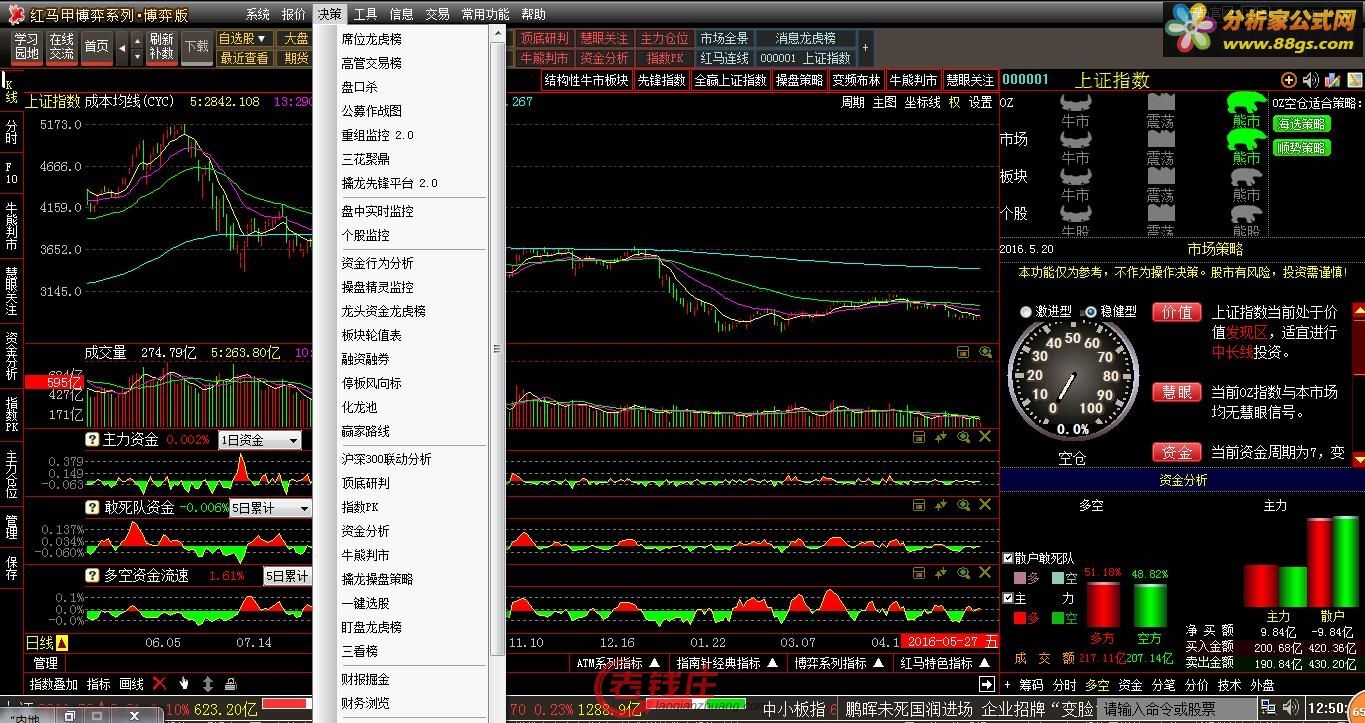Click the 下载 button
This screenshot has width=1365, height=723.
(x=196, y=47)
